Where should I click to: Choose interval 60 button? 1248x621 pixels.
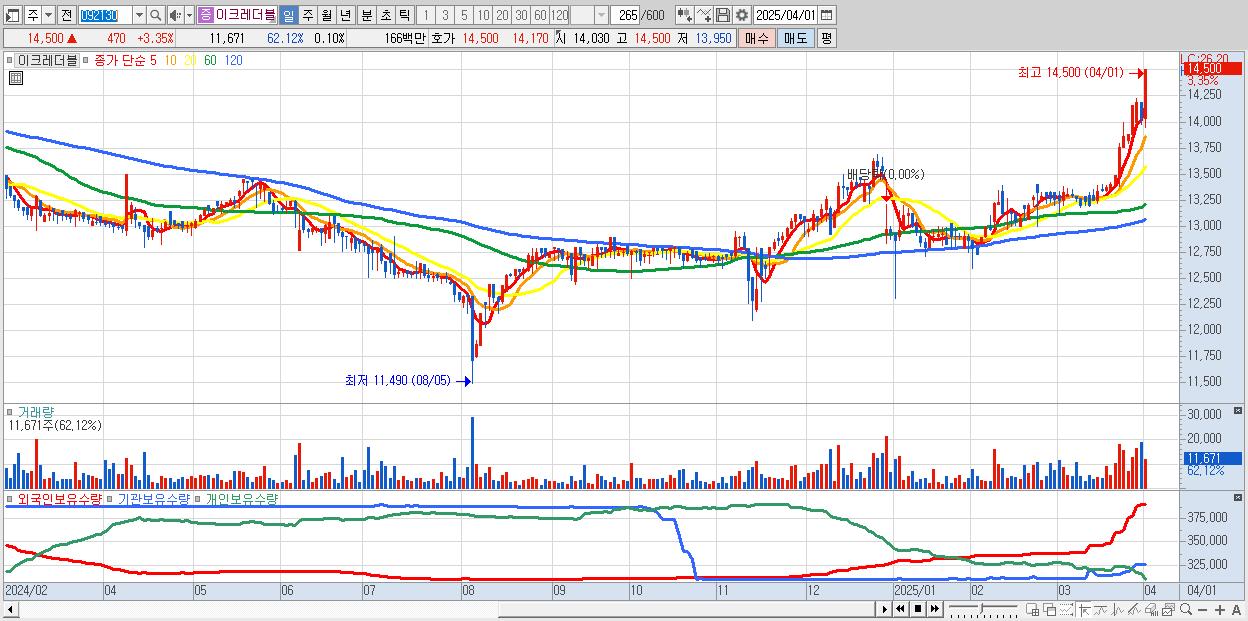(x=540, y=15)
